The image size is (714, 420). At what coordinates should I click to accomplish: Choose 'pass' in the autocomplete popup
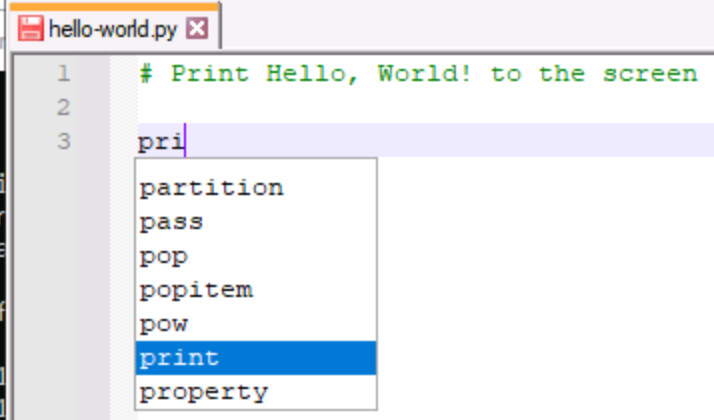(x=256, y=222)
